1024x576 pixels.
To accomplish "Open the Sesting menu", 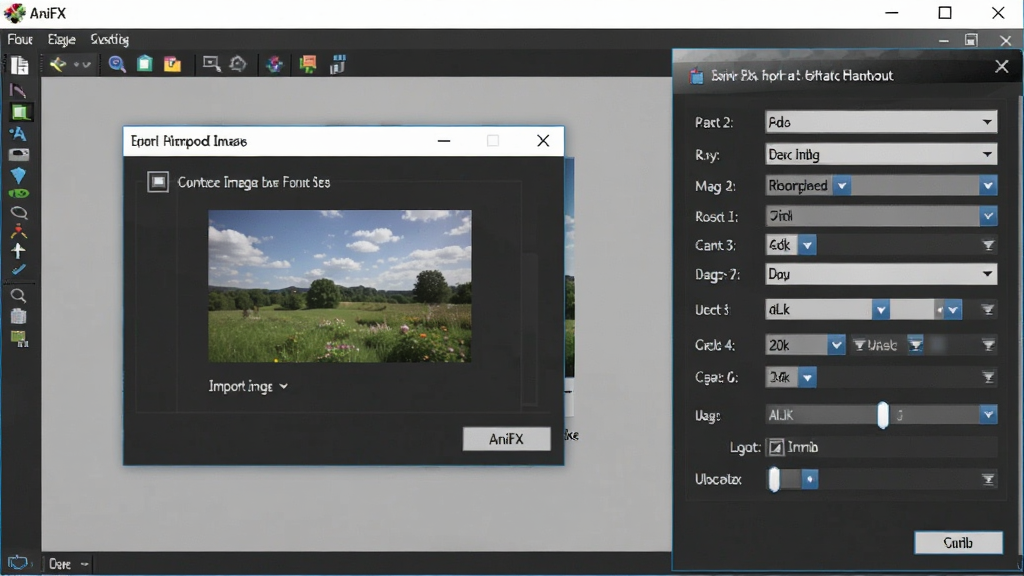I will pyautogui.click(x=110, y=40).
